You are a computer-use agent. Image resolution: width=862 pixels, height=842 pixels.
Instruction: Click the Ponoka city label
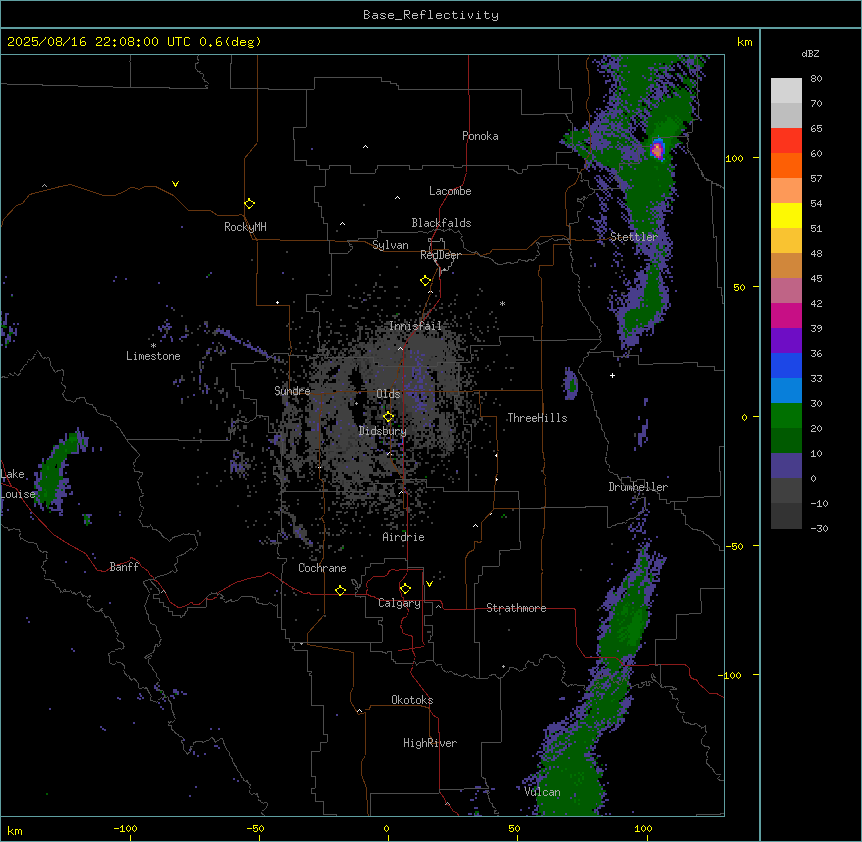480,136
